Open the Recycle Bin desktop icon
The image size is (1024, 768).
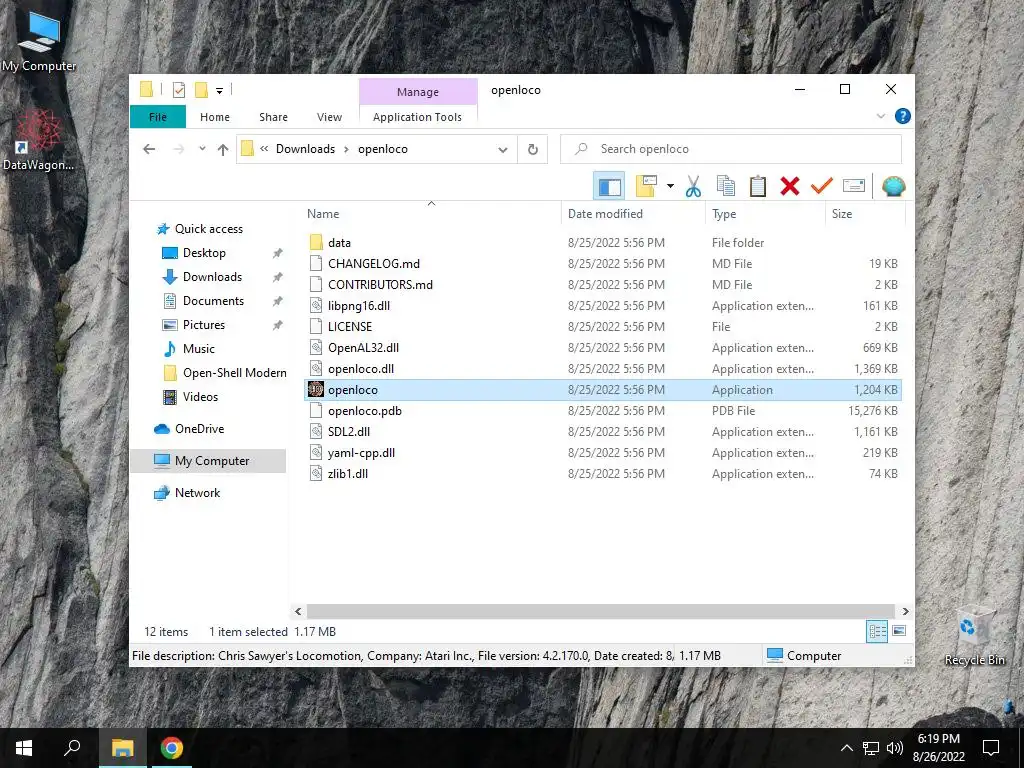point(974,637)
